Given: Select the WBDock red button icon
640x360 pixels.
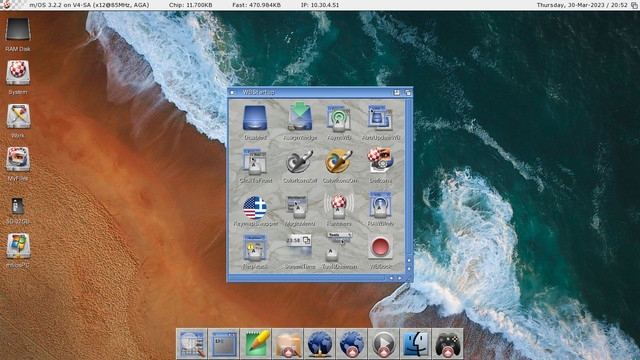Looking at the screenshot, I should [380, 247].
